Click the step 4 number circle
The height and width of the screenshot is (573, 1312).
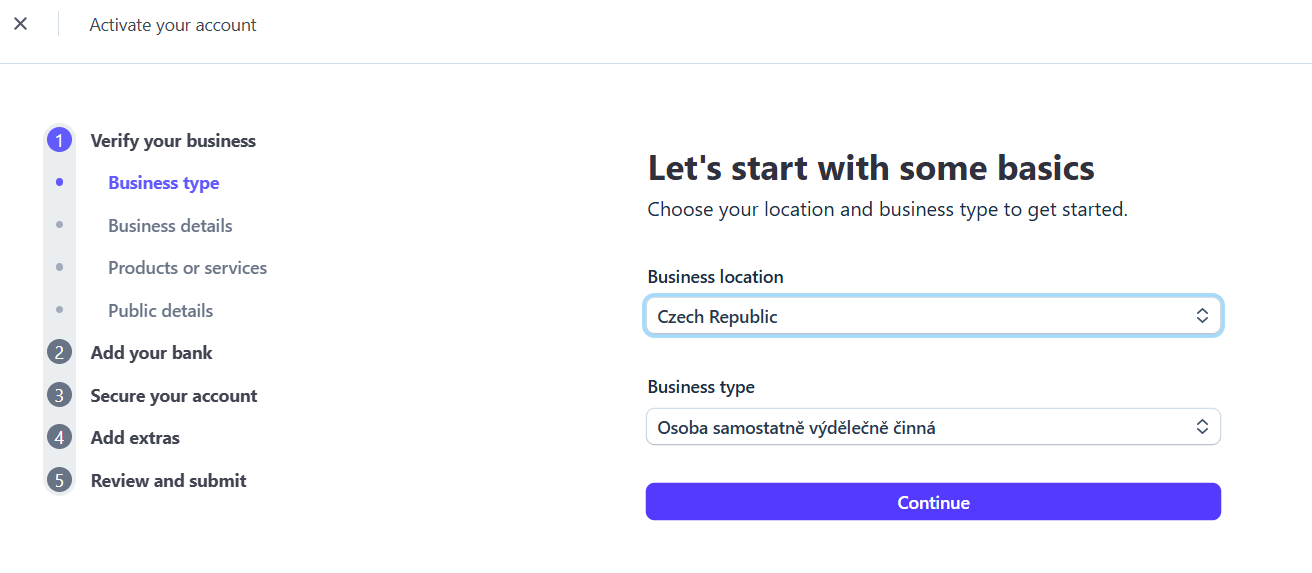[59, 438]
